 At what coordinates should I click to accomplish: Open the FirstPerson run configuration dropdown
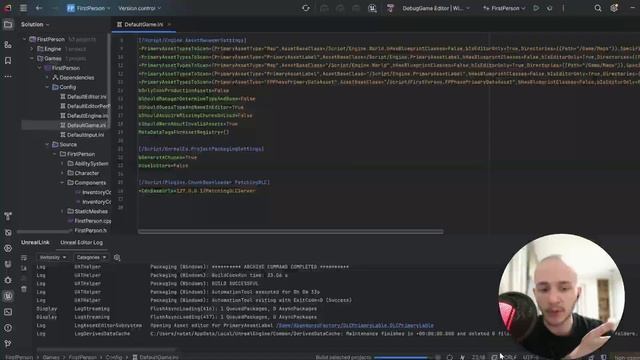coord(504,8)
